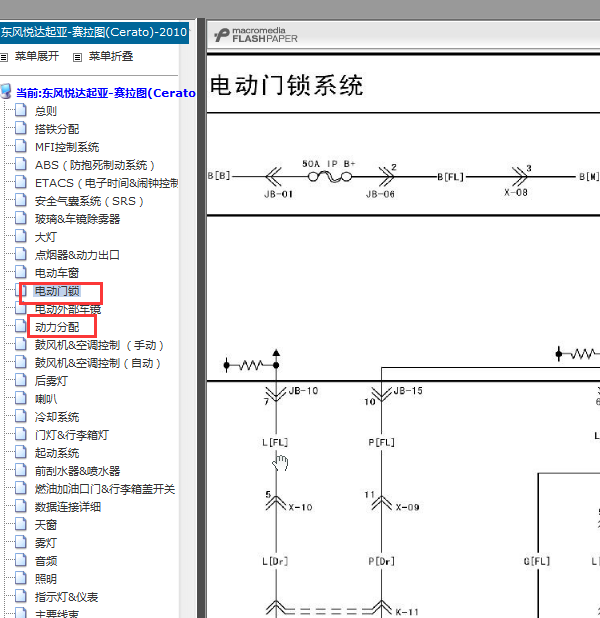Open 前刮水器&喷水器 entry
The image size is (600, 618).
tap(77, 471)
